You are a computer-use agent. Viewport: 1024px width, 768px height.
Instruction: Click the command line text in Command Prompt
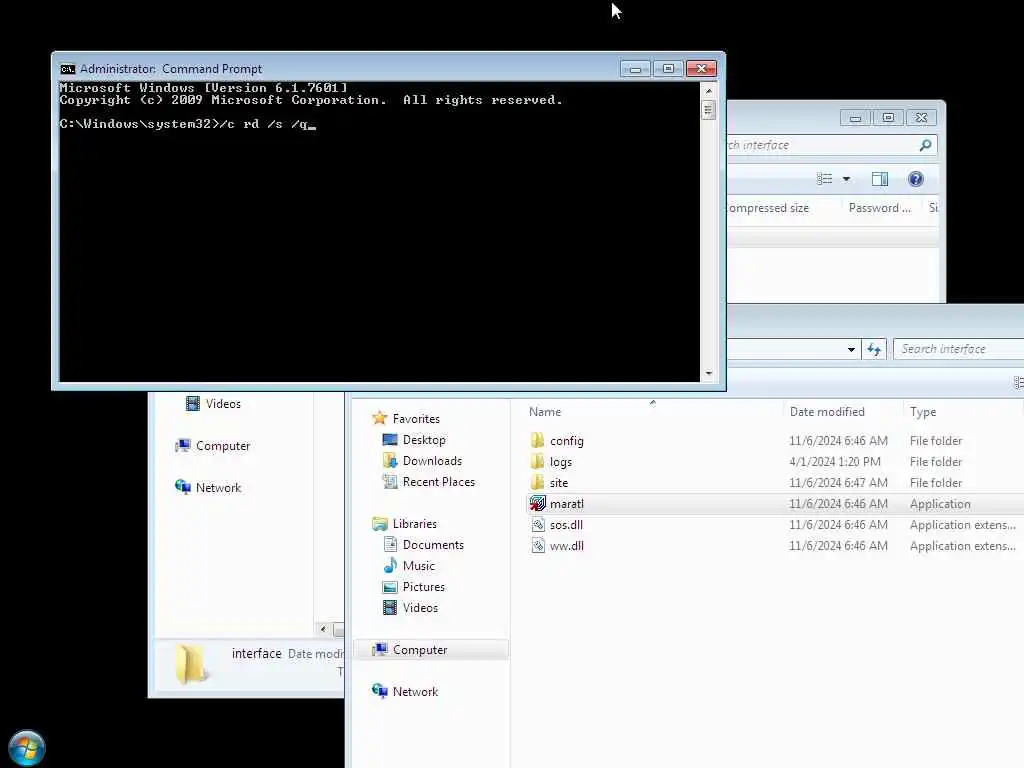coord(187,124)
